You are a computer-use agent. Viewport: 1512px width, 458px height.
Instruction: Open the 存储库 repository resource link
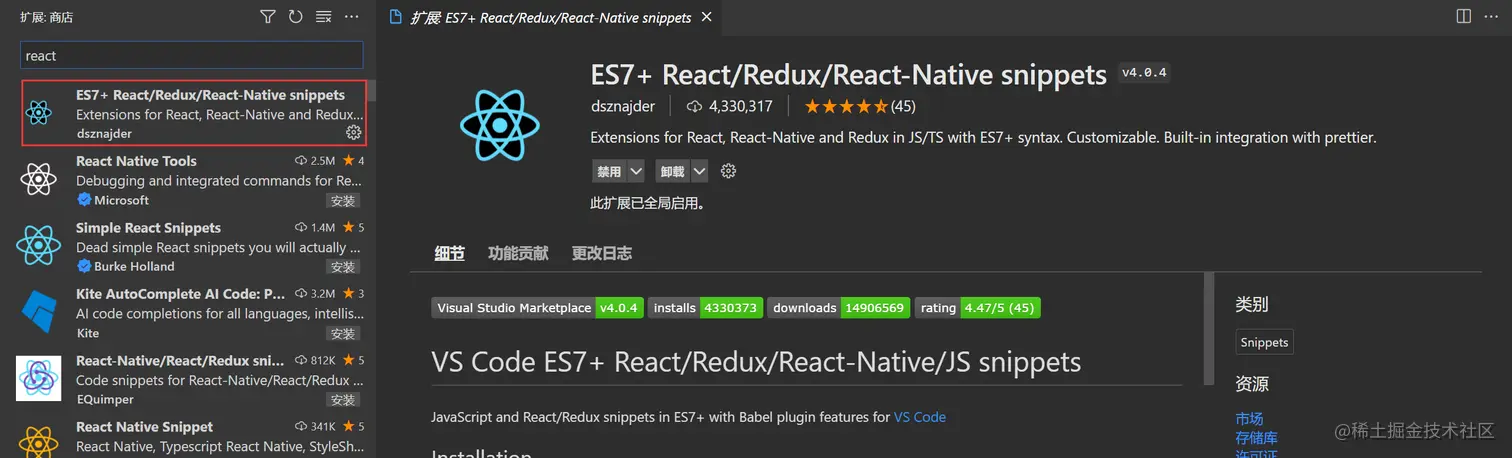(1256, 437)
